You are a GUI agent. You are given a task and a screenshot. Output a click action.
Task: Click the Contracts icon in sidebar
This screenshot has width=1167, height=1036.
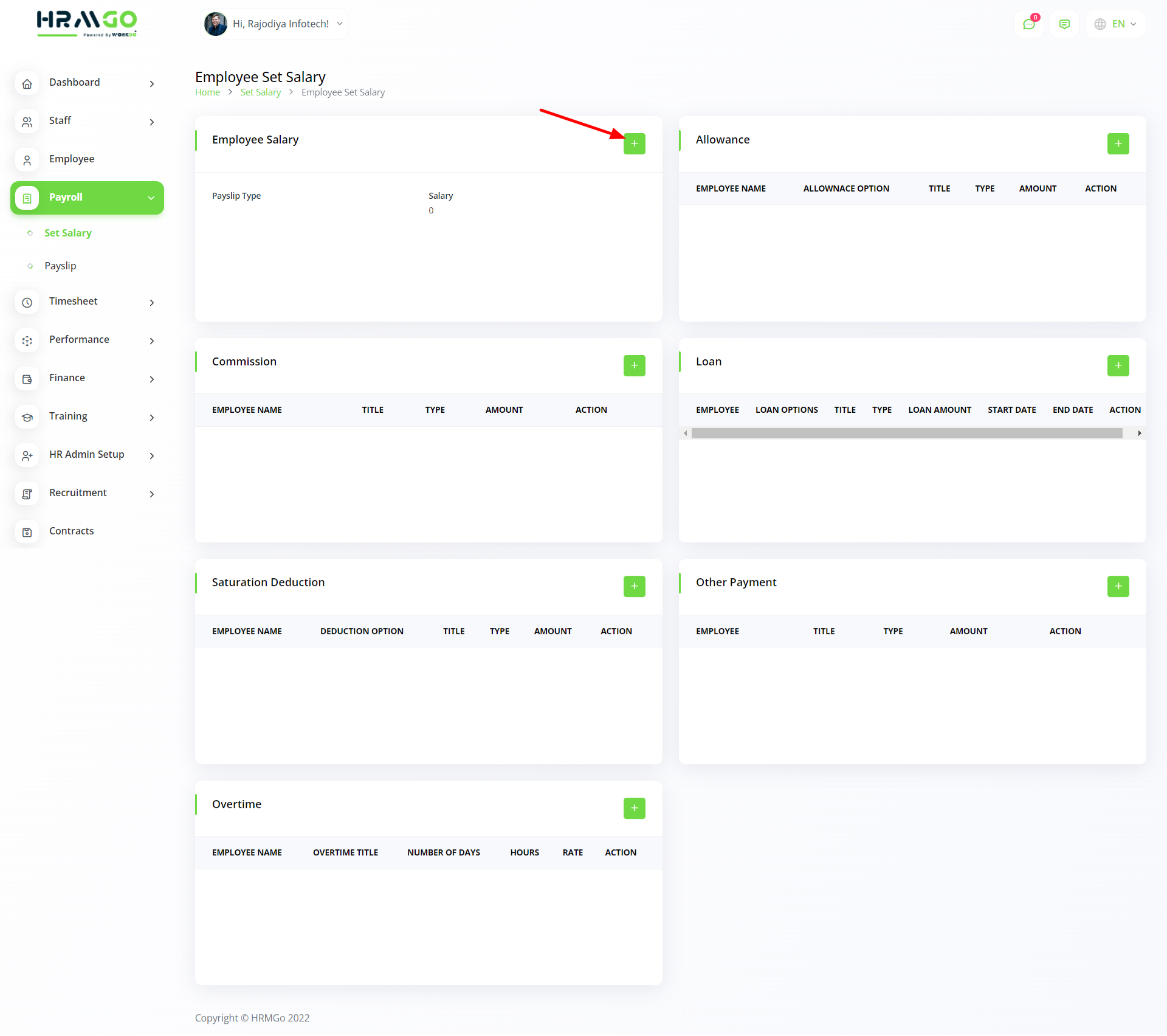(x=27, y=532)
